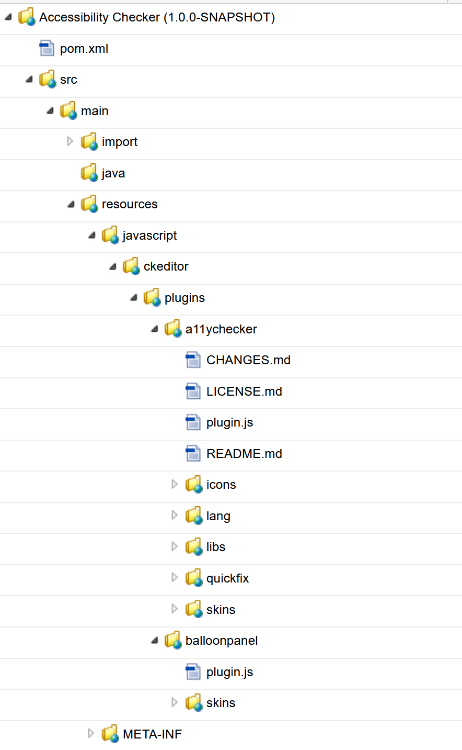The height and width of the screenshot is (750, 462).
Task: Collapse the javascript folder arrow
Action: [92, 235]
